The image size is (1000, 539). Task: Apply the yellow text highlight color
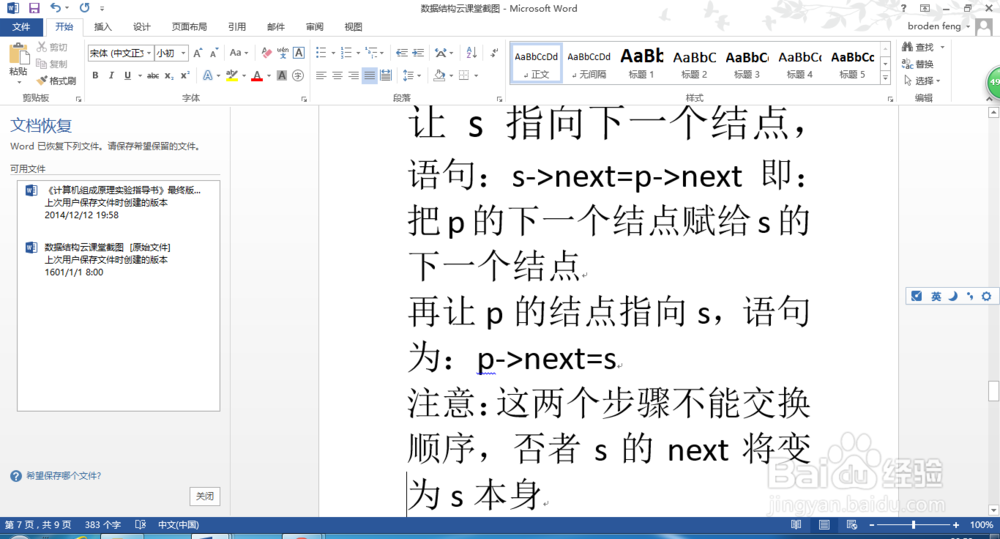pyautogui.click(x=232, y=75)
